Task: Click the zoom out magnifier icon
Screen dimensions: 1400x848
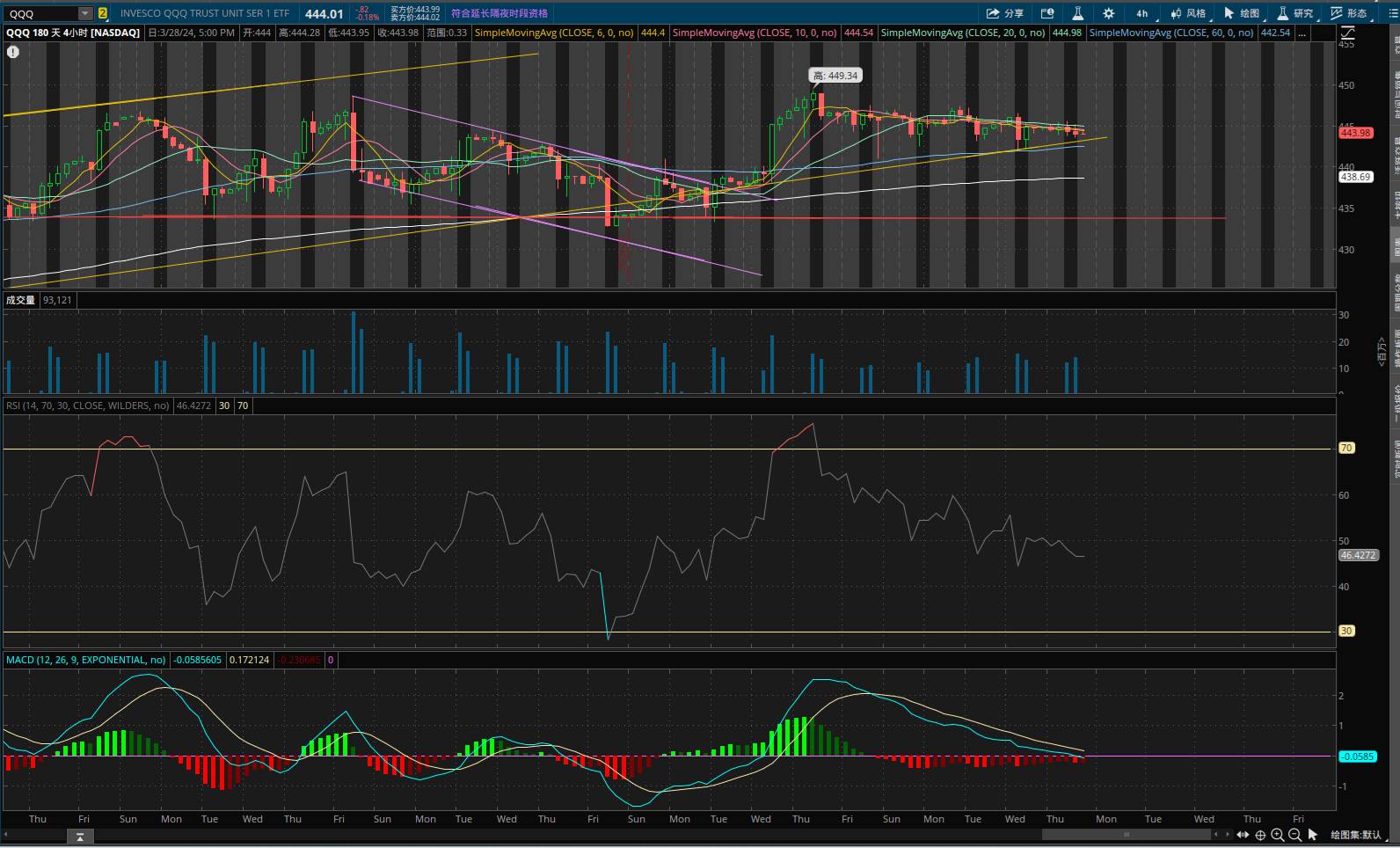Action: 1294,835
